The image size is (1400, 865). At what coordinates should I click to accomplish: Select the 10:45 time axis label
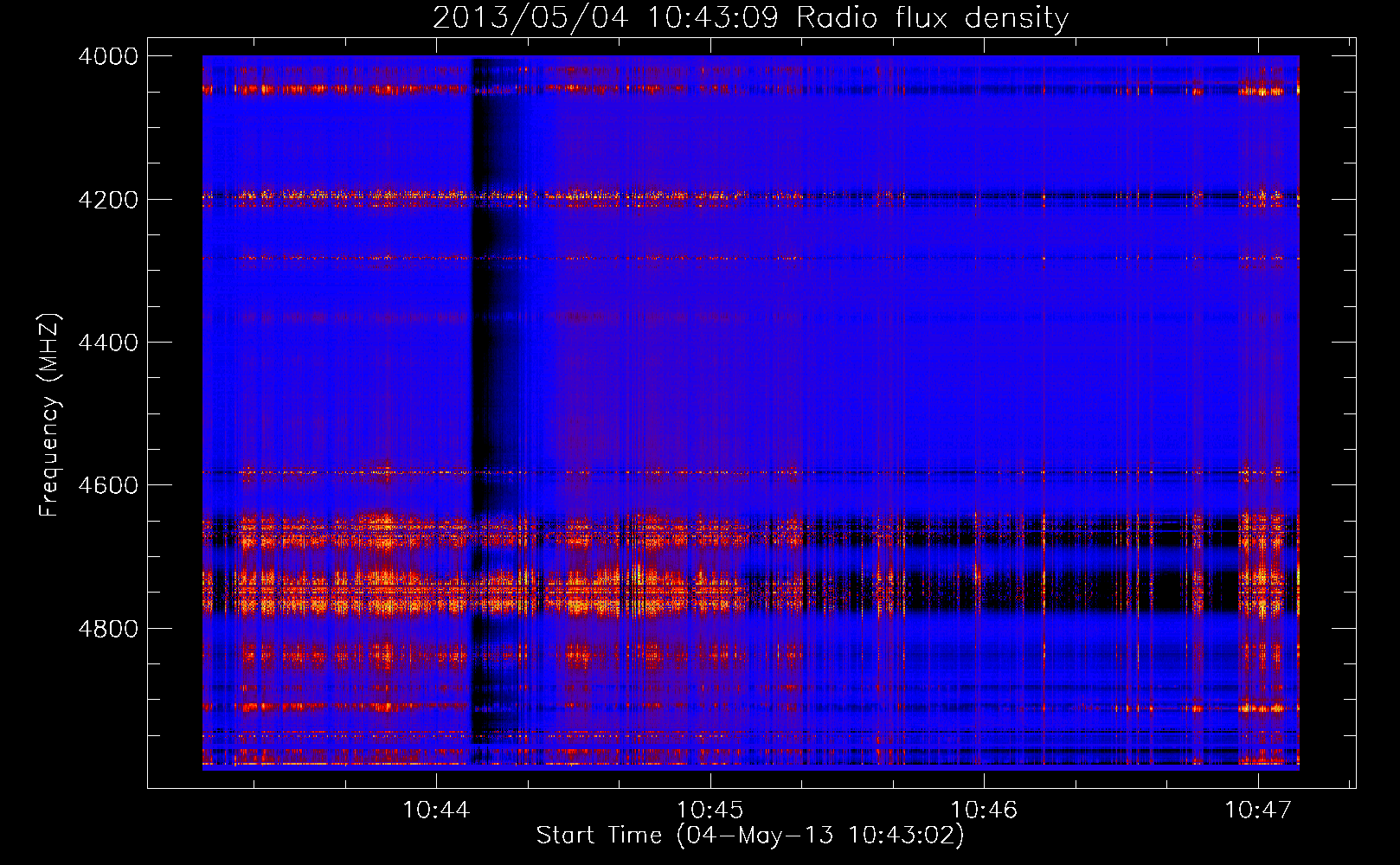click(x=710, y=810)
